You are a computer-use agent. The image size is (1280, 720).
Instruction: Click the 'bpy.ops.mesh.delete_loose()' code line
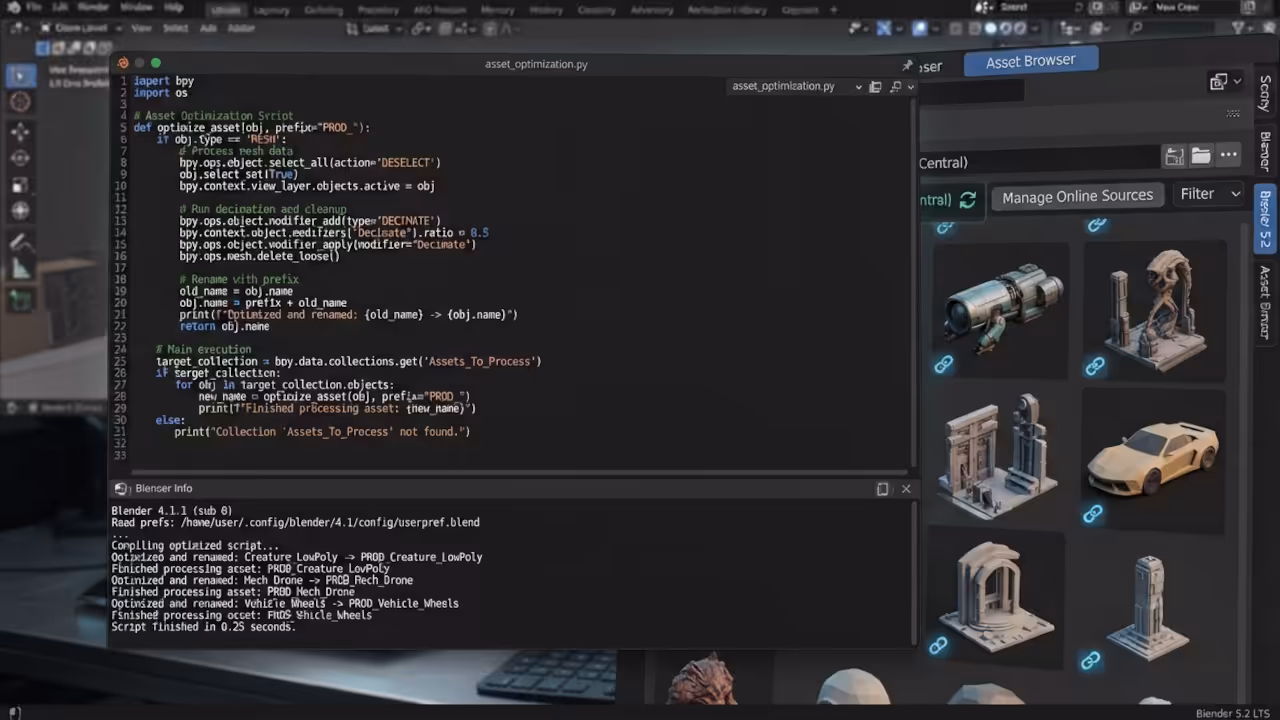(x=259, y=256)
